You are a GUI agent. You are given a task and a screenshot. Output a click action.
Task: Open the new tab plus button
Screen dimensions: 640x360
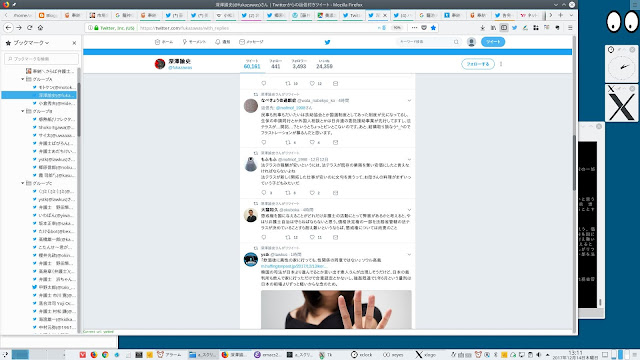click(x=560, y=15)
